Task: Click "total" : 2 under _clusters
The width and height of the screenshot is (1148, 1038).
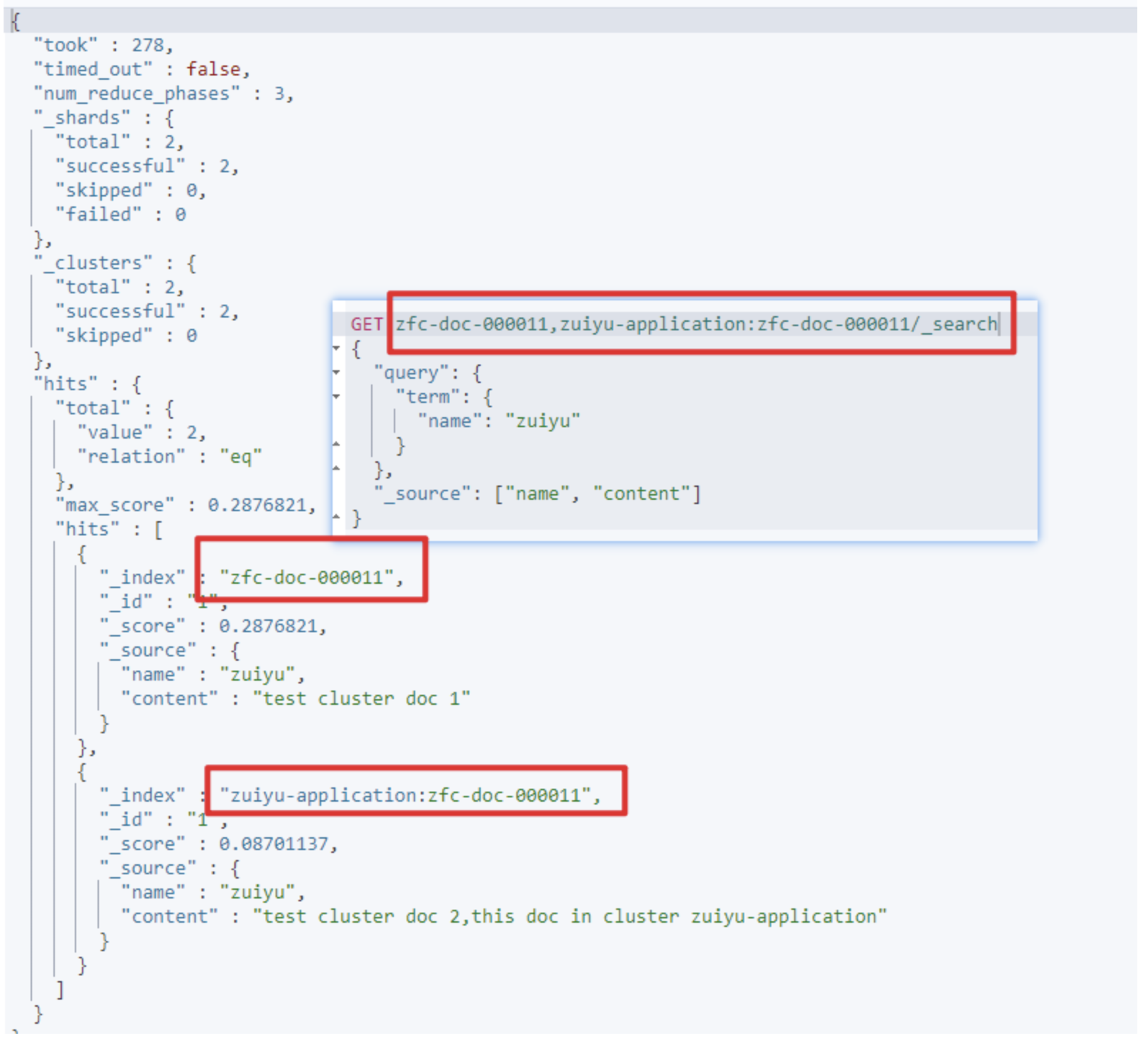Action: (120, 288)
